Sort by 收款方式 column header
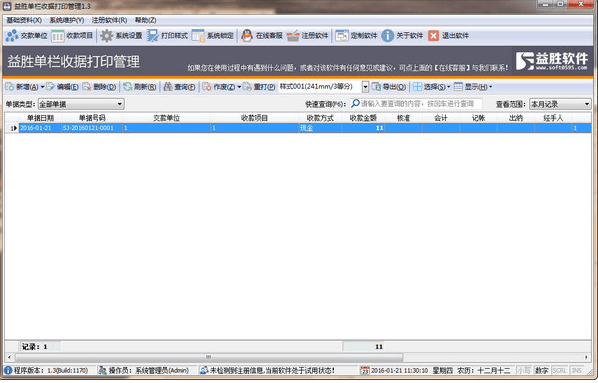The width and height of the screenshot is (598, 383). (320, 118)
